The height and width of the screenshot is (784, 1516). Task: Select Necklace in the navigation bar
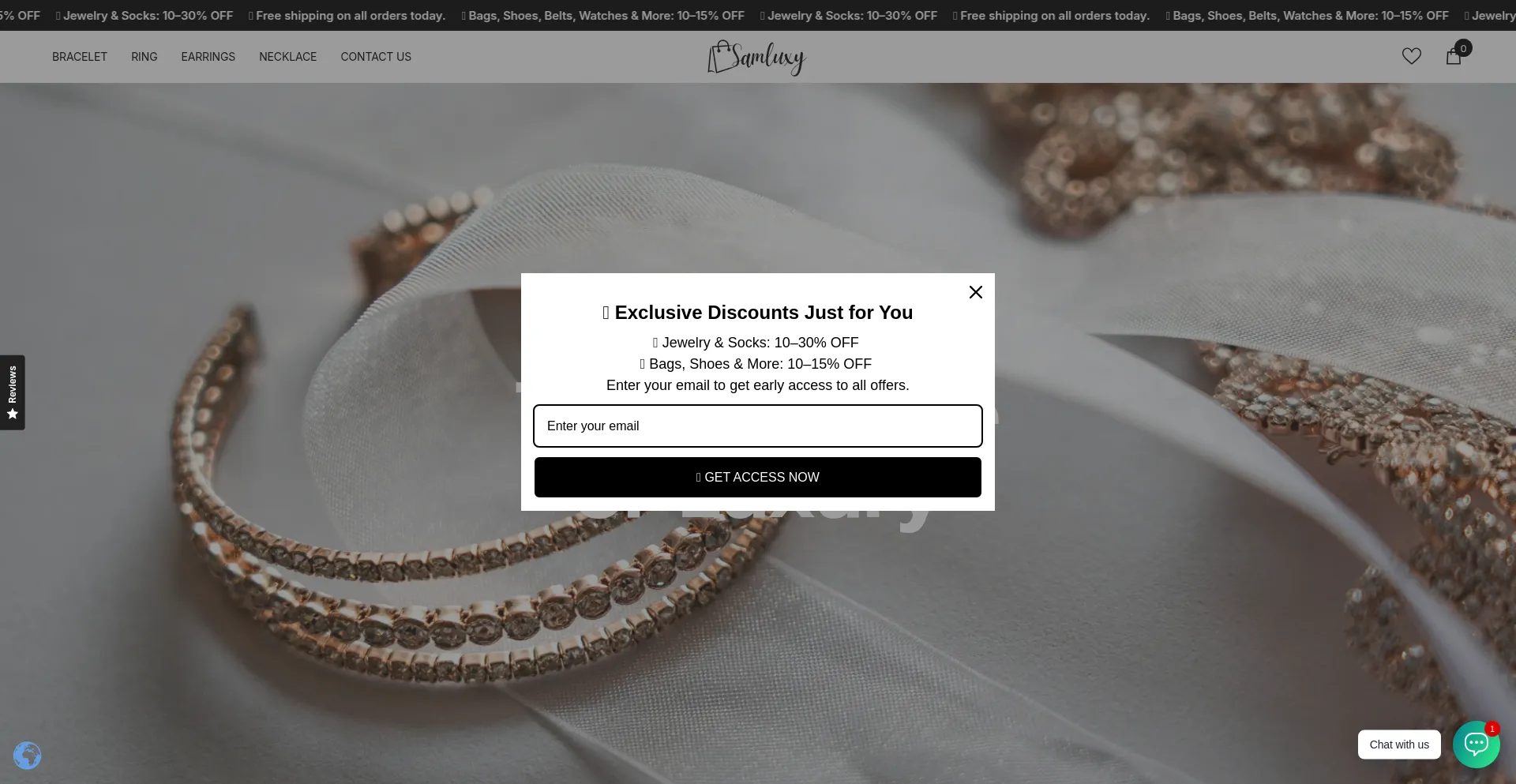click(x=287, y=57)
